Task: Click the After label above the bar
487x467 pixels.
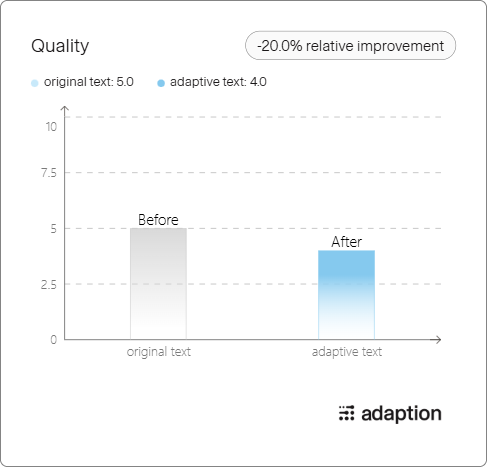Action: click(x=346, y=242)
